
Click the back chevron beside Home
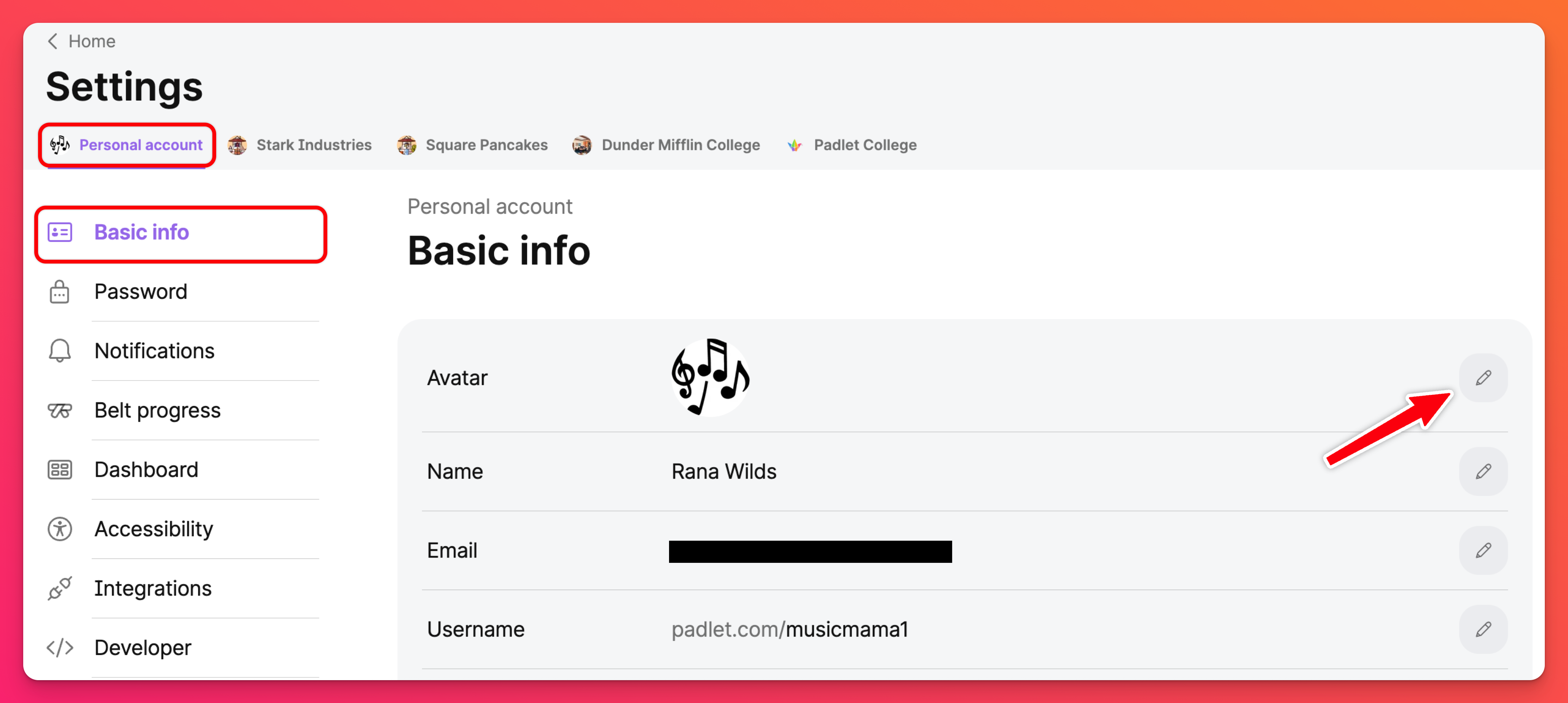point(53,41)
